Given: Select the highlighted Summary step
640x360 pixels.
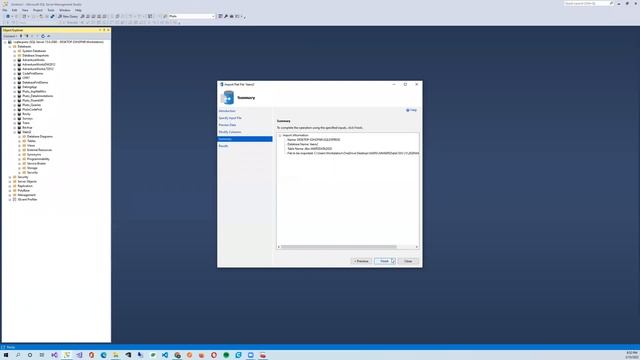Looking at the screenshot, I should tap(244, 139).
